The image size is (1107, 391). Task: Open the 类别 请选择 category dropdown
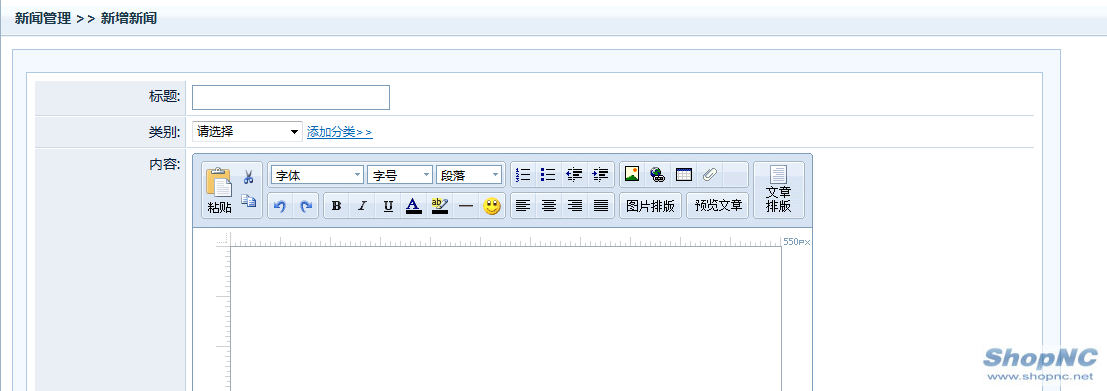click(247, 131)
